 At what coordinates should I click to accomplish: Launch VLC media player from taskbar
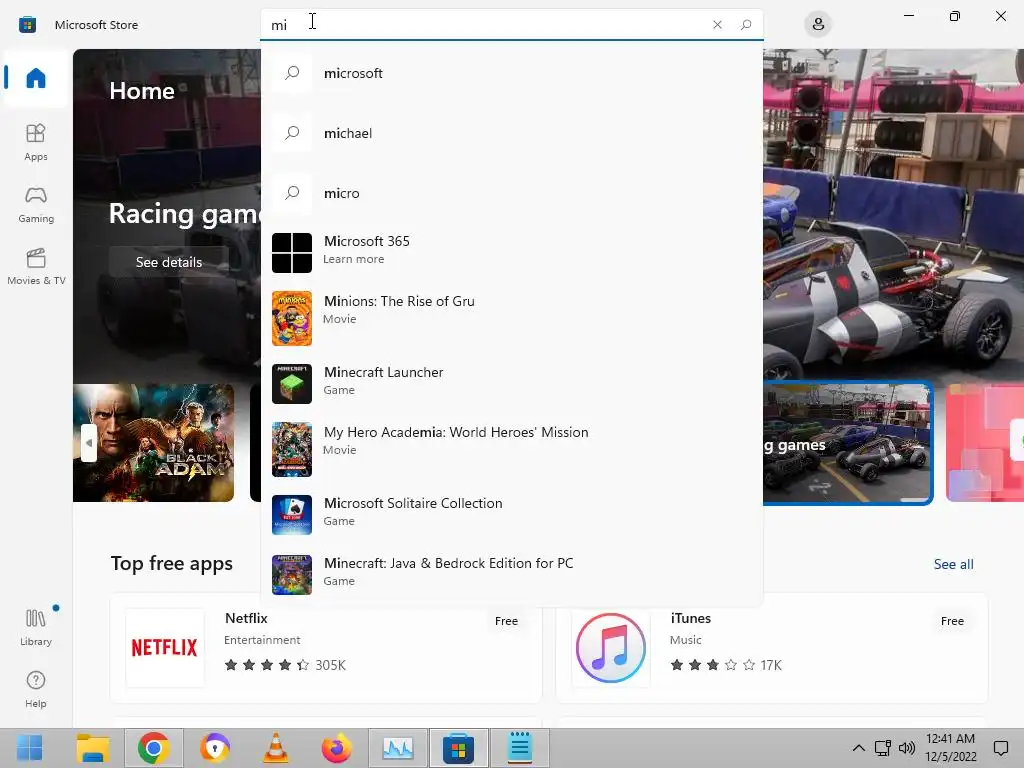tap(276, 748)
